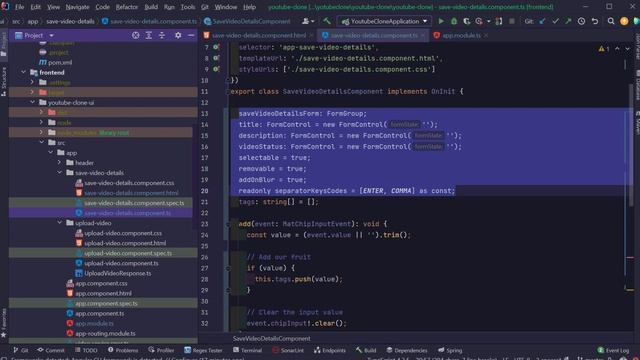Open the Terminal tool window
Image resolution: width=640 pixels, height=360 pixels.
[x=247, y=350]
